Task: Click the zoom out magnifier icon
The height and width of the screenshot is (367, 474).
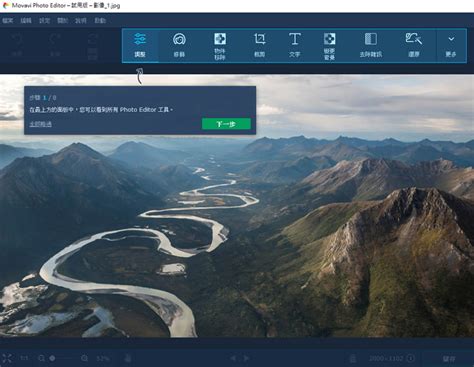Action: pos(41,358)
